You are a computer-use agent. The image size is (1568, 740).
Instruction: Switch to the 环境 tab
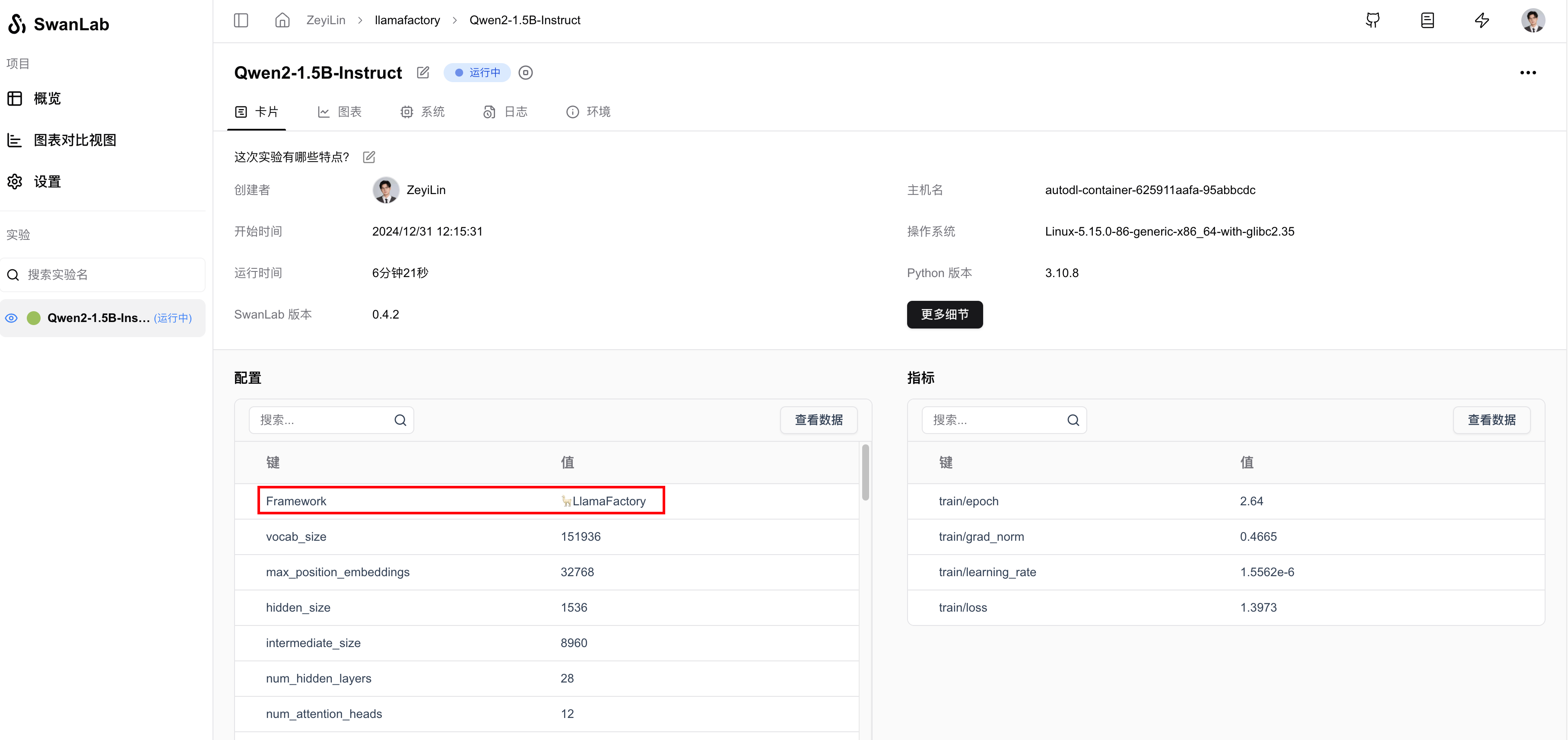[x=588, y=112]
